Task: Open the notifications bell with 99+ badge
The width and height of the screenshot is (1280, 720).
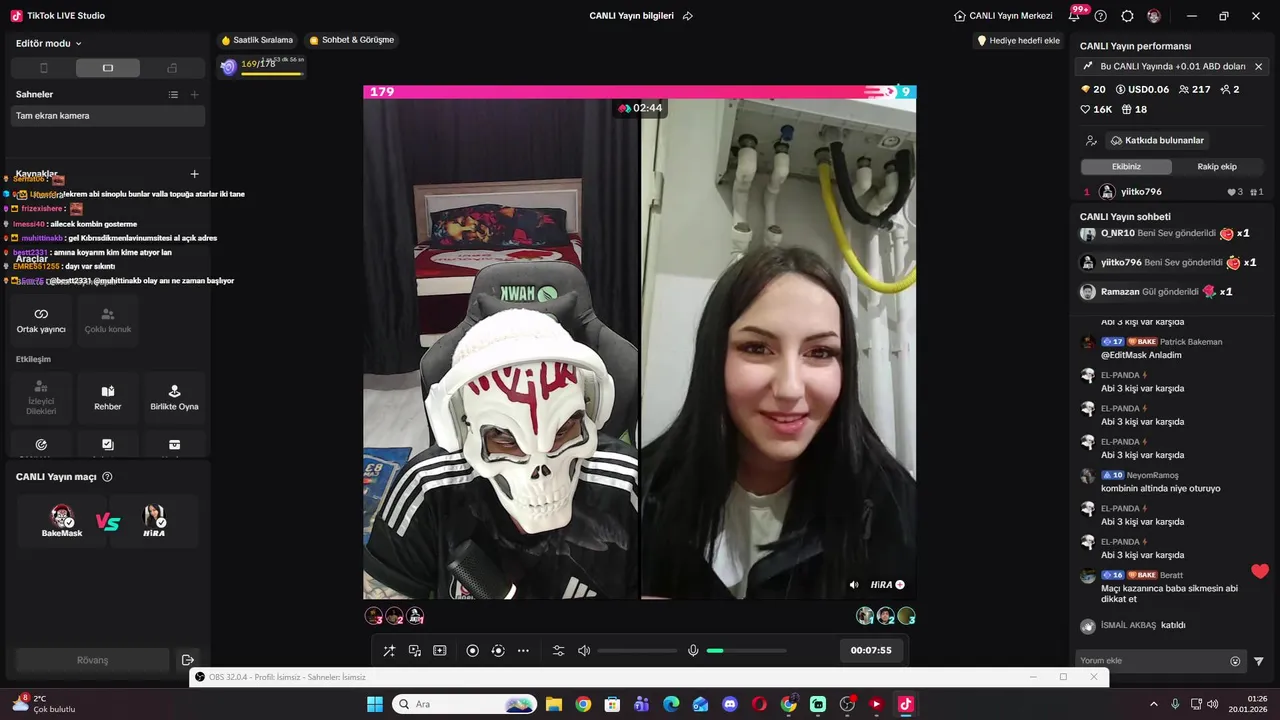Action: point(1076,15)
